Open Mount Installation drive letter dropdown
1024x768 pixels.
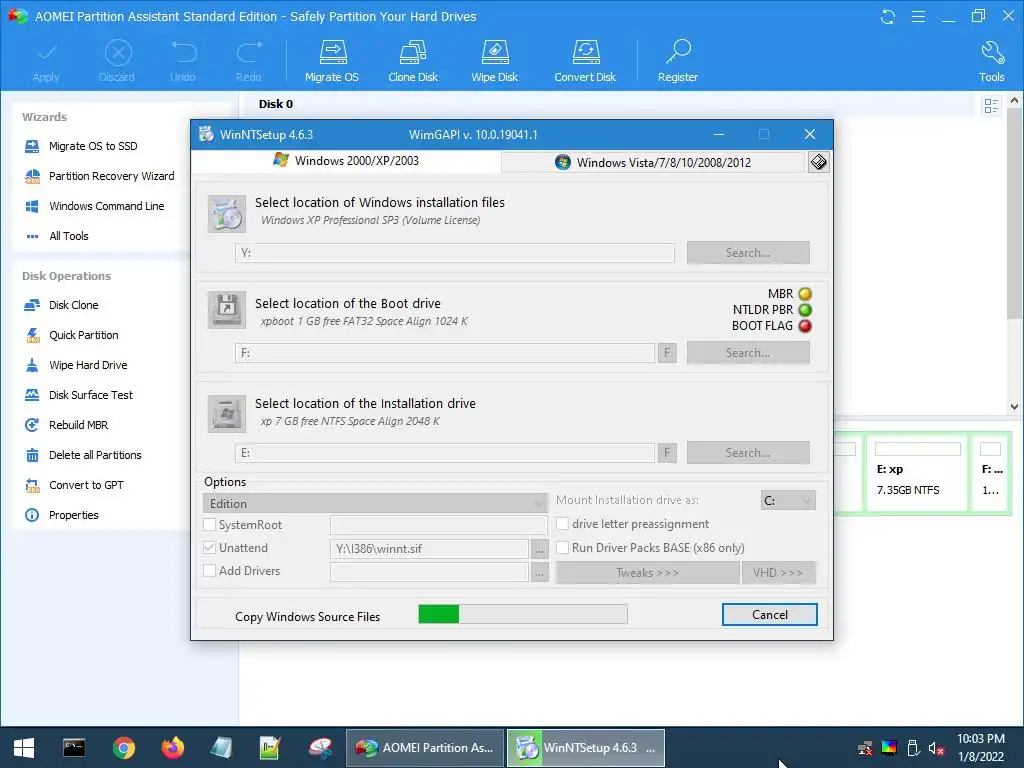(788, 501)
